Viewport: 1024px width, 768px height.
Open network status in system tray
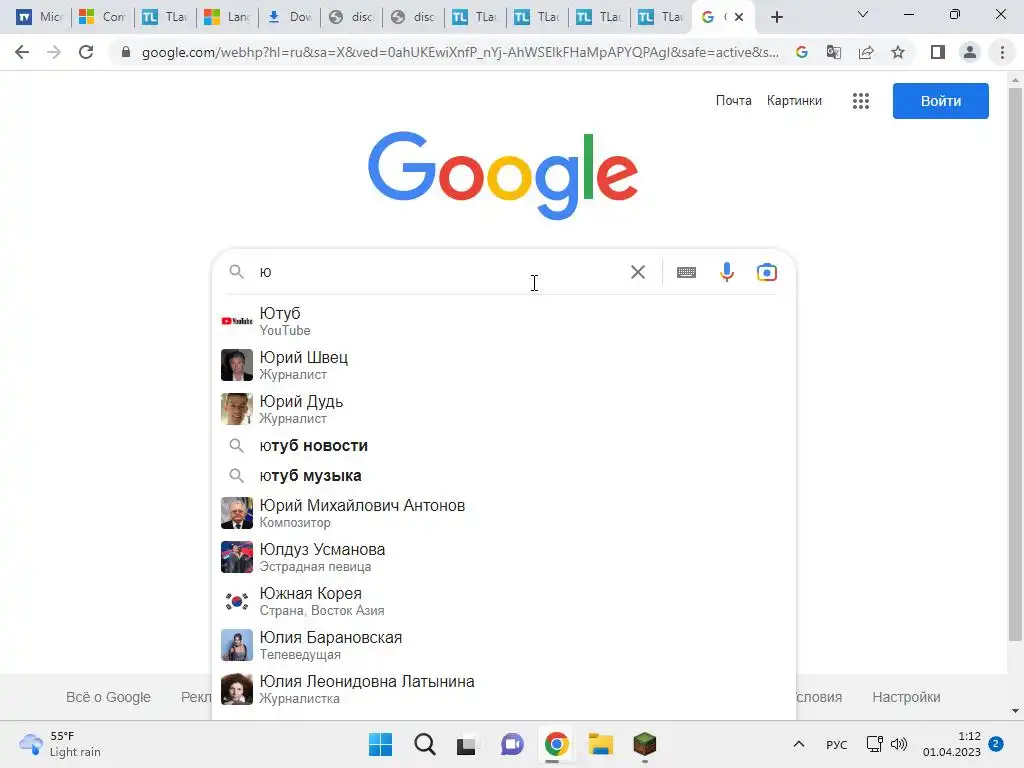[874, 744]
